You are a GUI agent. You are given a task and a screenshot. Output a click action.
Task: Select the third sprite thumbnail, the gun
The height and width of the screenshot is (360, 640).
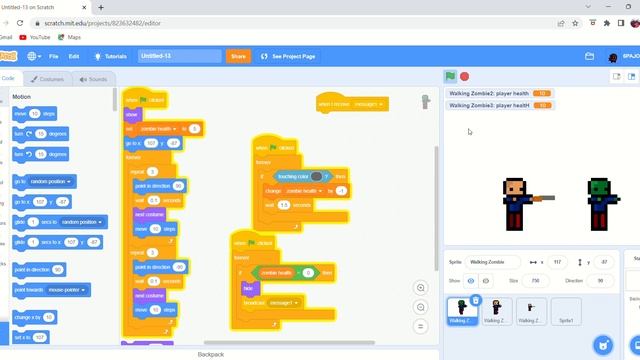(x=531, y=311)
